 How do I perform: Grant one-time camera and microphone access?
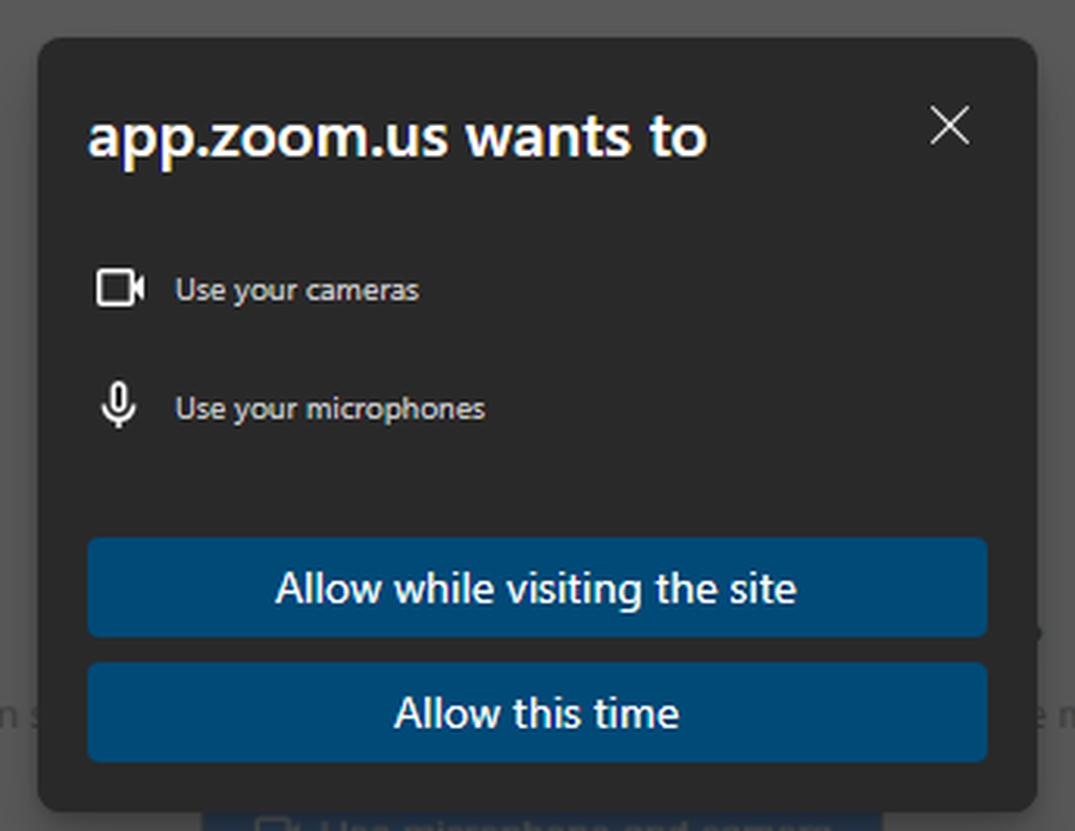[537, 713]
